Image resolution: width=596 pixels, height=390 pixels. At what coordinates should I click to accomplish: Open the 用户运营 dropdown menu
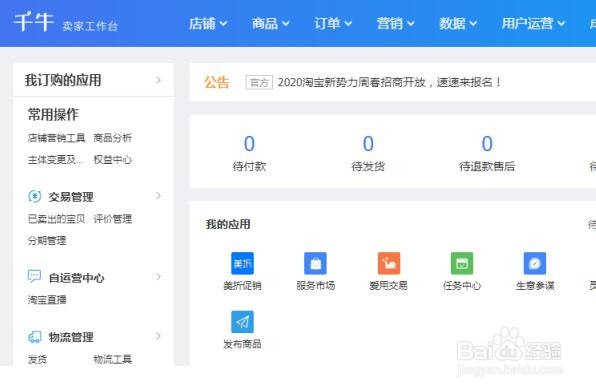coord(533,24)
